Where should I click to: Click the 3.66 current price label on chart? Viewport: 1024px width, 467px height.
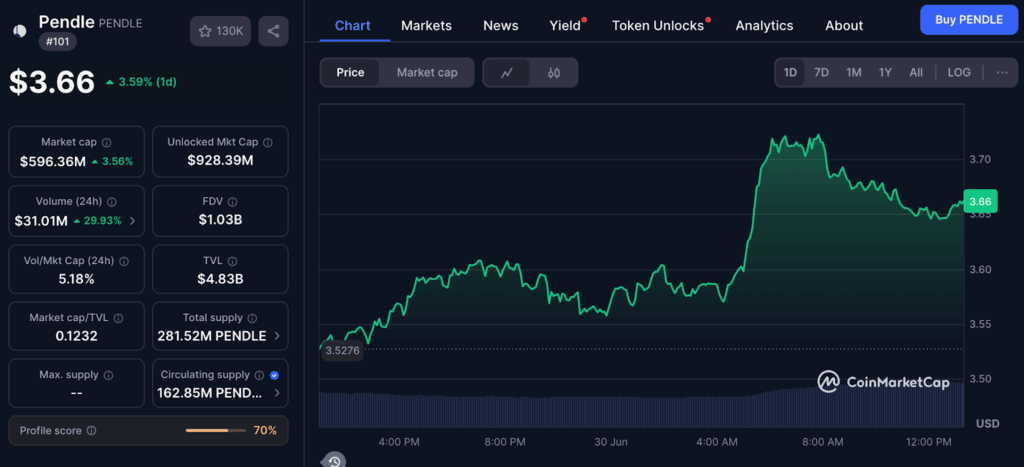[980, 200]
